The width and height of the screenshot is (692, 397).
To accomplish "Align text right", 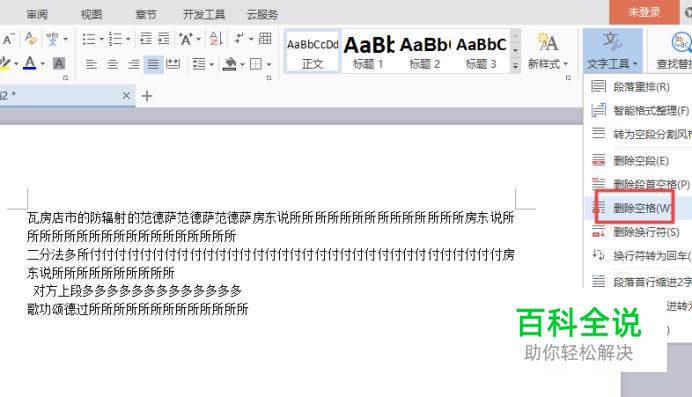I will [x=133, y=64].
